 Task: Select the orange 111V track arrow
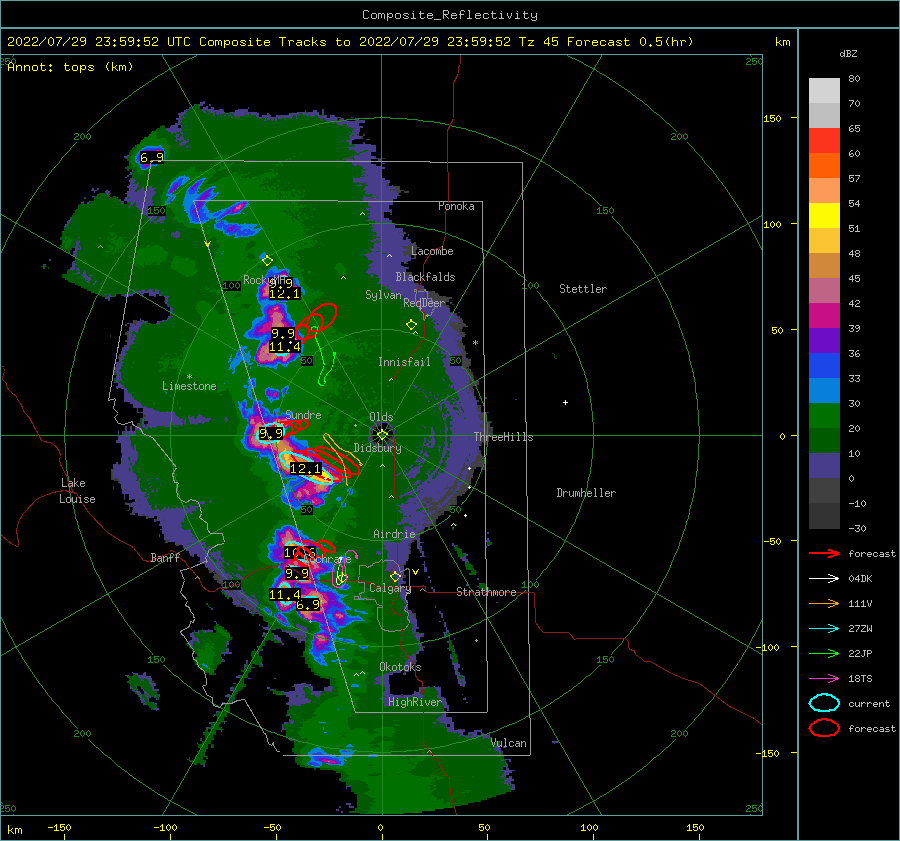824,603
